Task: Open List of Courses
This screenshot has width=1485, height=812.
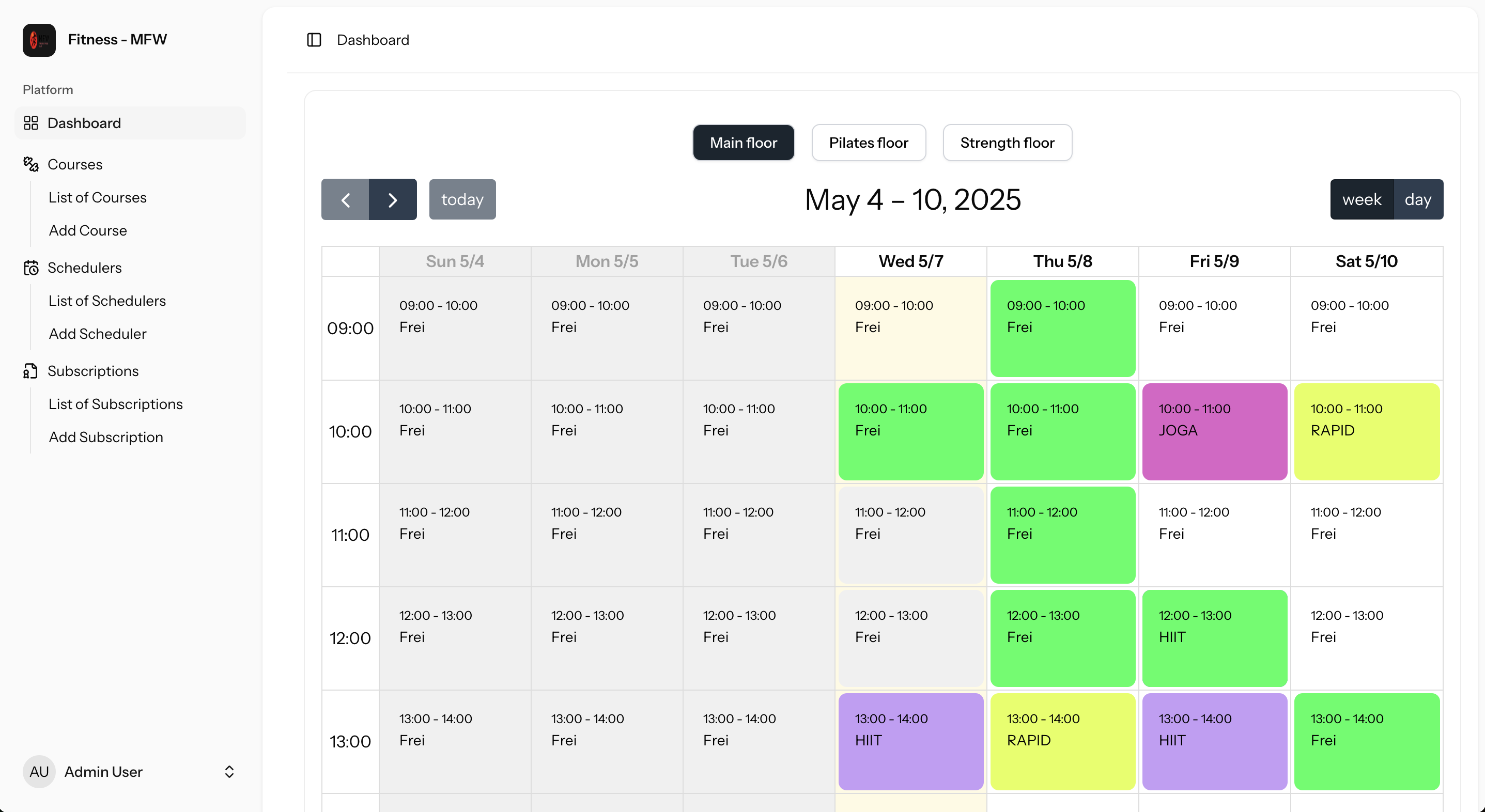Action: (x=98, y=197)
